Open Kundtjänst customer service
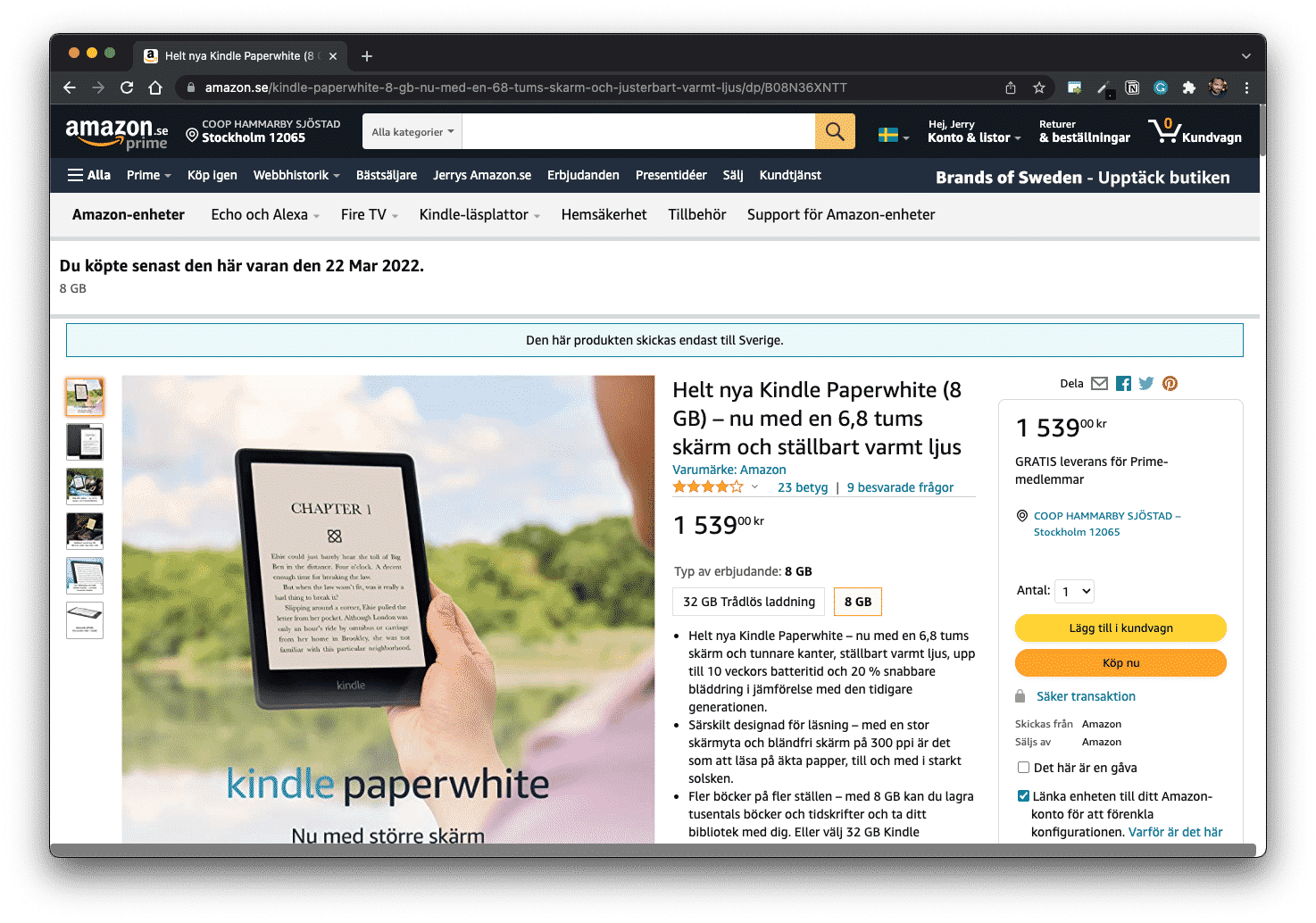1316x923 pixels. pyautogui.click(x=790, y=175)
